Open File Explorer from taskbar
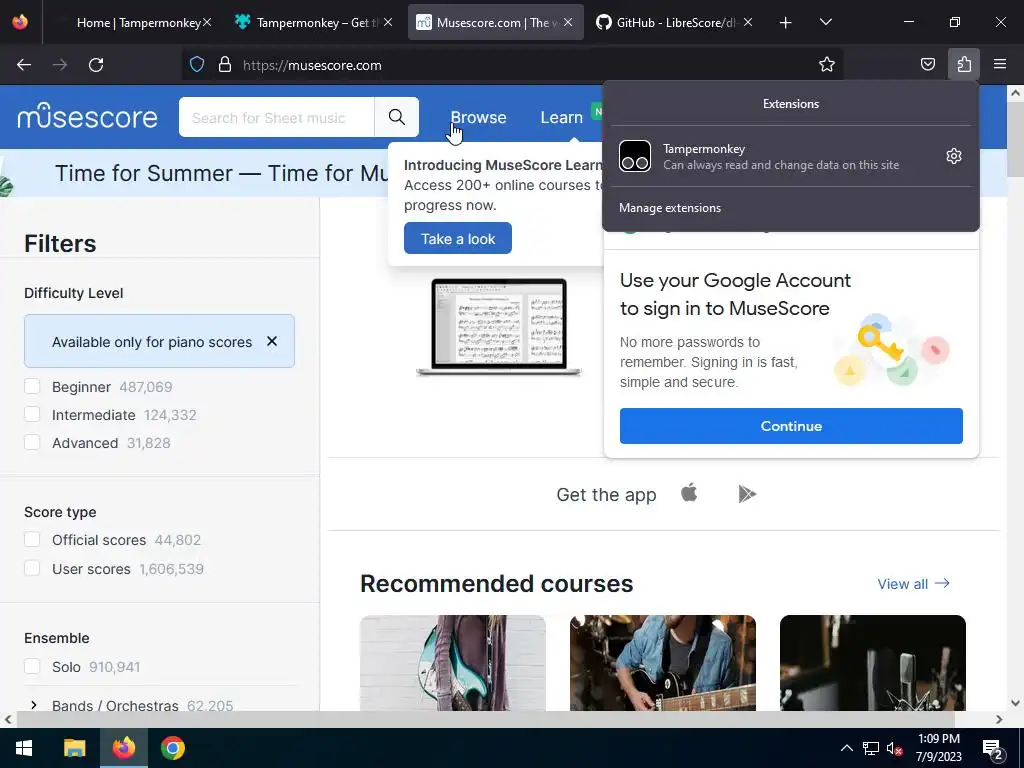The height and width of the screenshot is (768, 1024). pos(74,748)
